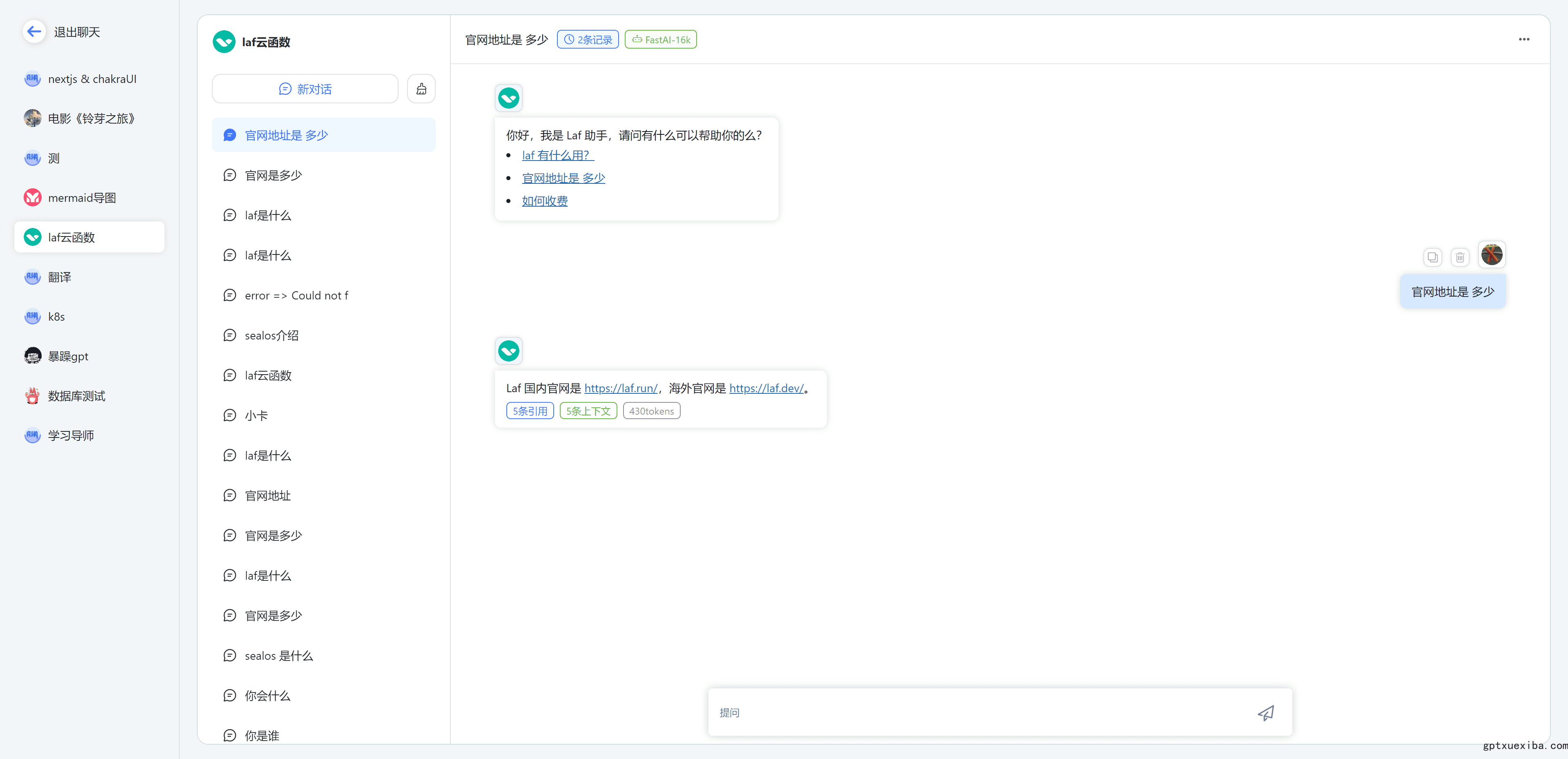The image size is (1568, 759).
Task: Delete the user message with trash icon
Action: [1460, 257]
